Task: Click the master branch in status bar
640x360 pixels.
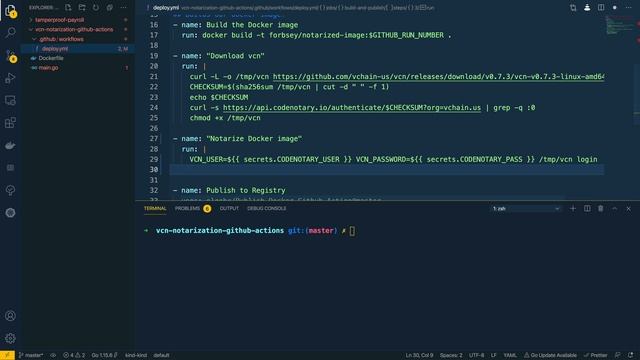Action: (31, 355)
